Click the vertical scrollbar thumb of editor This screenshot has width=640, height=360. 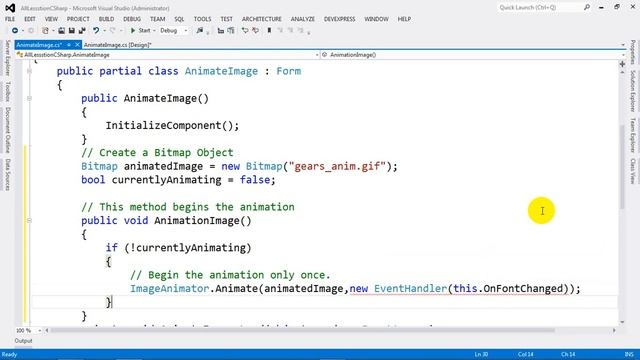click(x=622, y=167)
